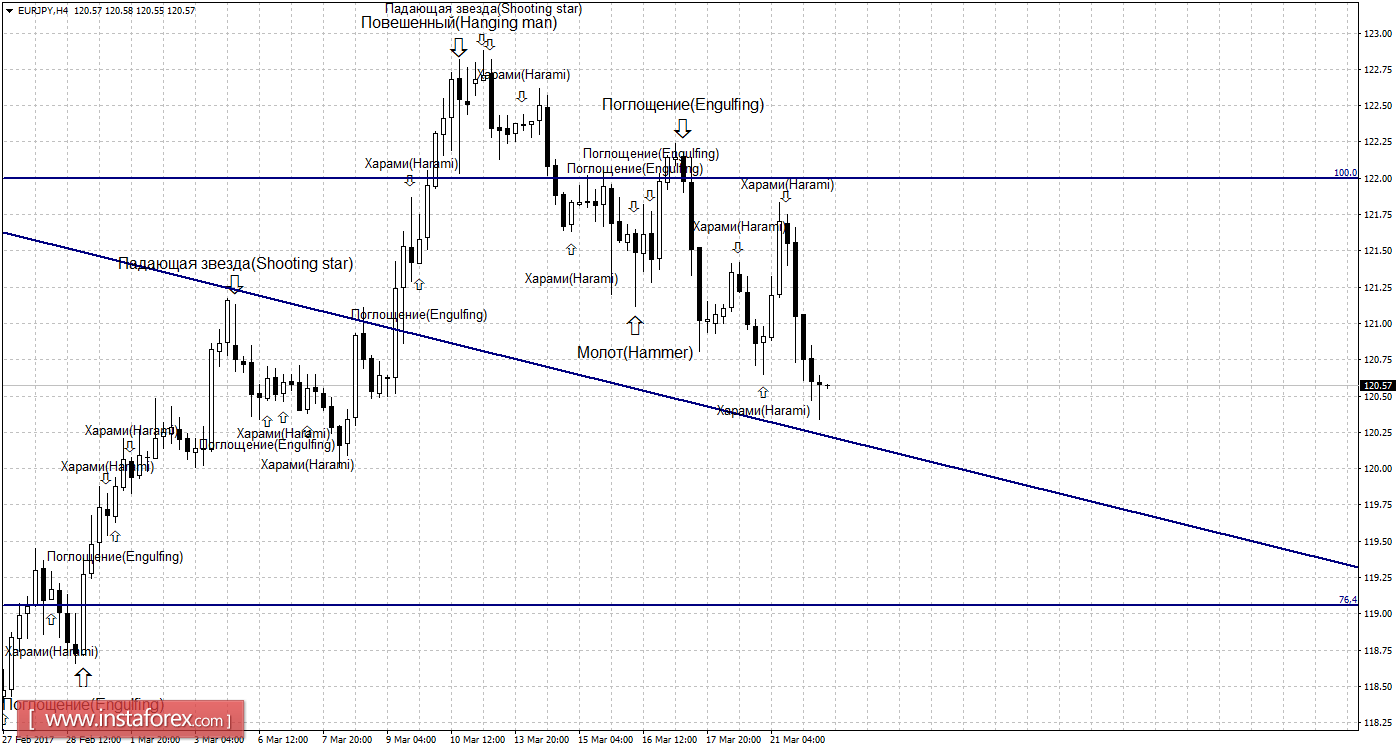
Task: Select the up arrow above Молот(Hammer) label
Action: pyautogui.click(x=634, y=325)
